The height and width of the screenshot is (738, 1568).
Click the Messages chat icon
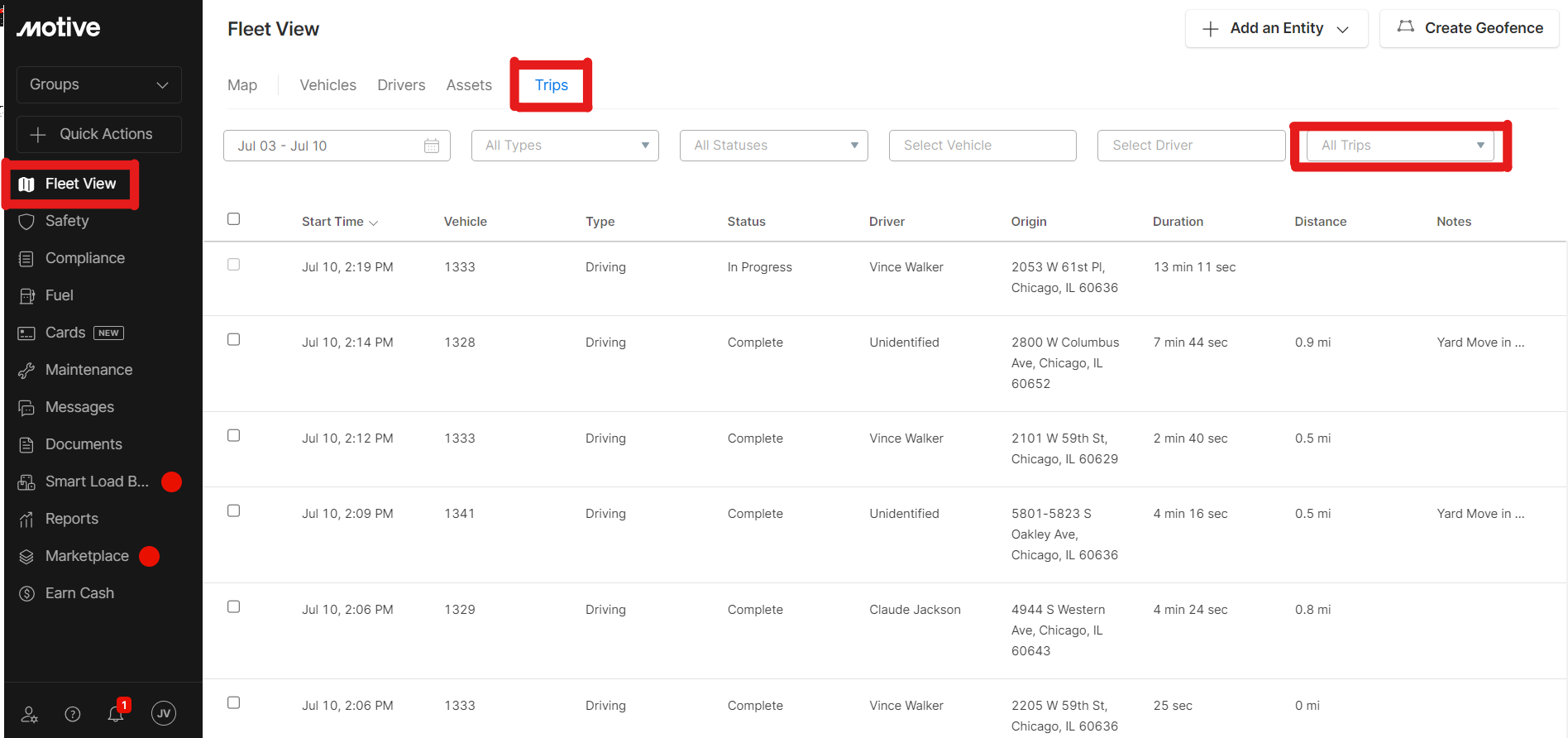tap(26, 408)
